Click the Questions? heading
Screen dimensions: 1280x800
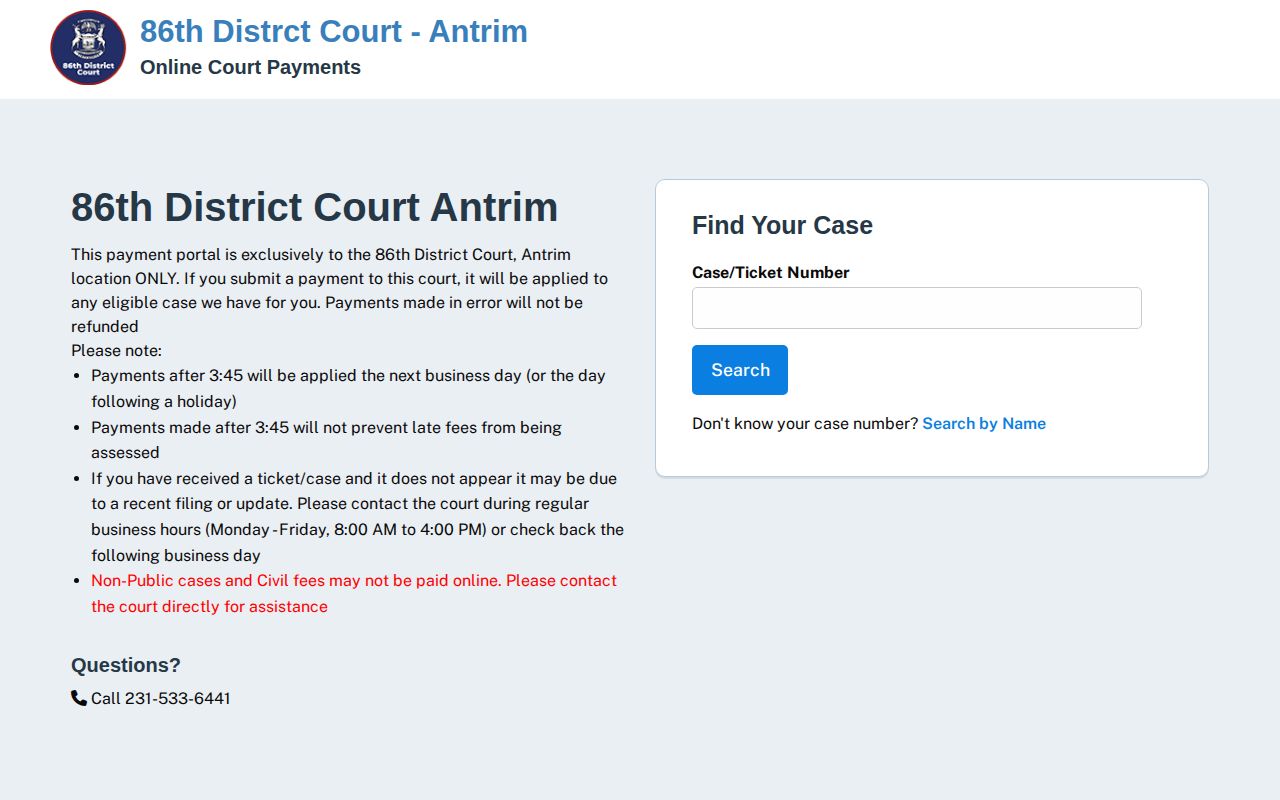126,665
